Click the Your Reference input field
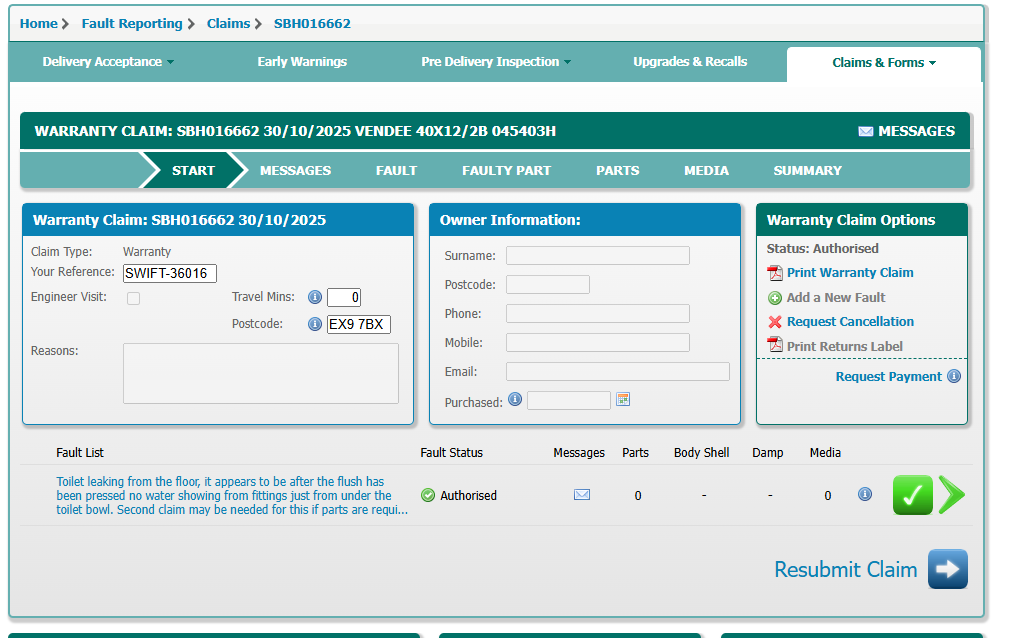This screenshot has height=638, width=1011. 169,274
